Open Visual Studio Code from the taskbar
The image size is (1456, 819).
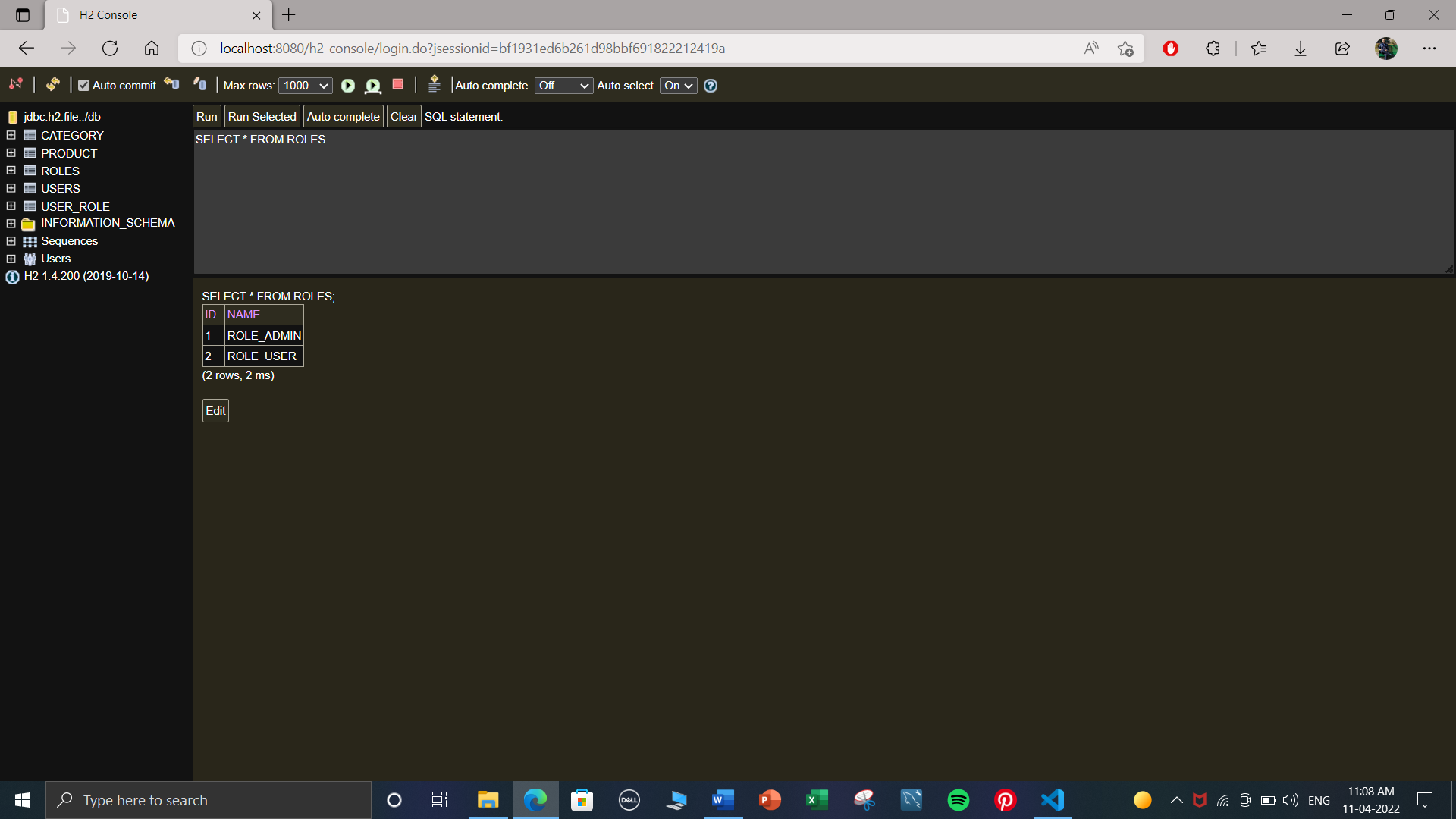click(1053, 800)
